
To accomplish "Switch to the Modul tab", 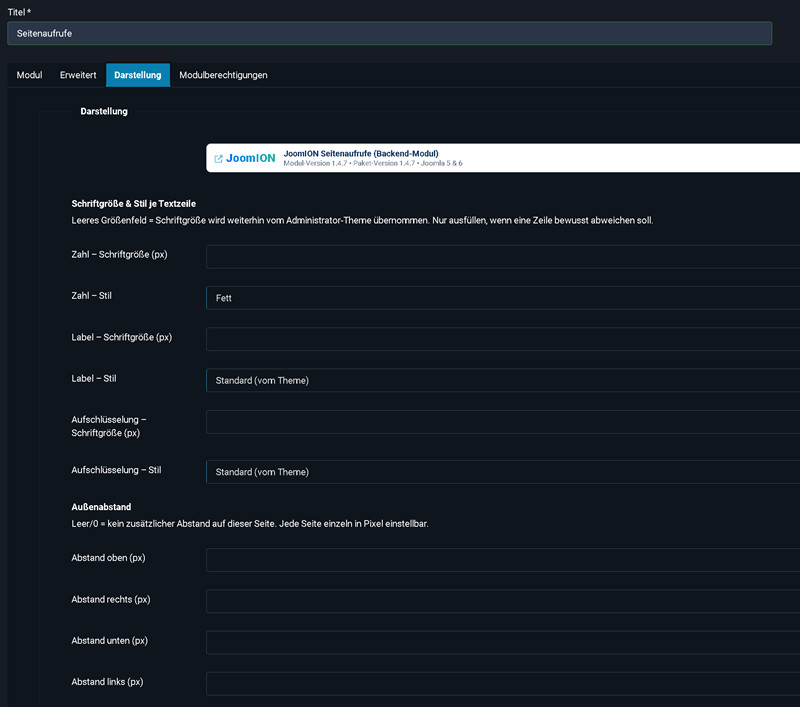I will [x=29, y=75].
